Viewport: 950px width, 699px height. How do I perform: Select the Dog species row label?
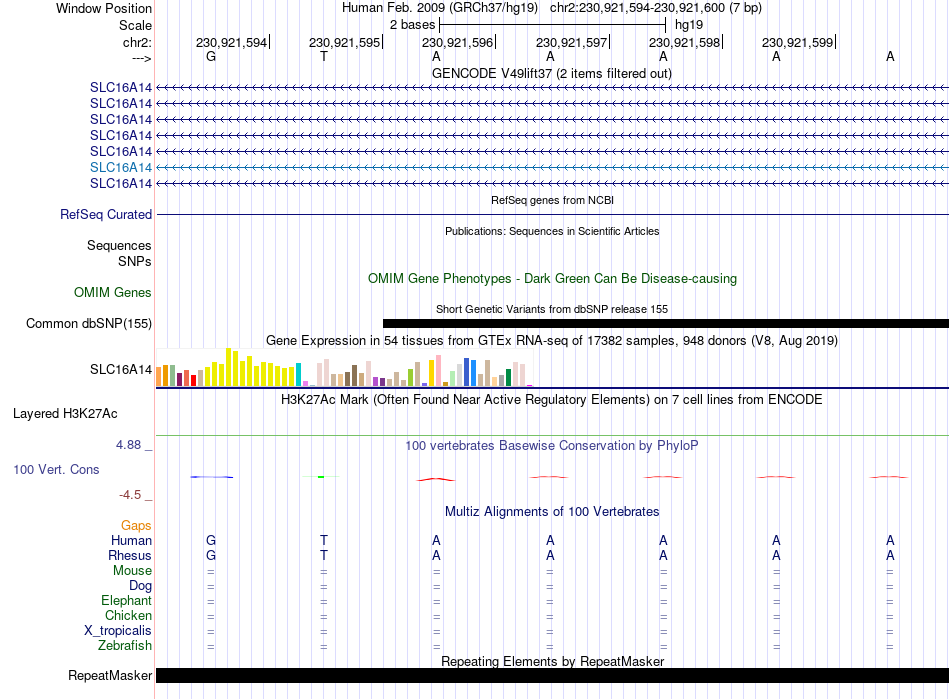coord(141,586)
